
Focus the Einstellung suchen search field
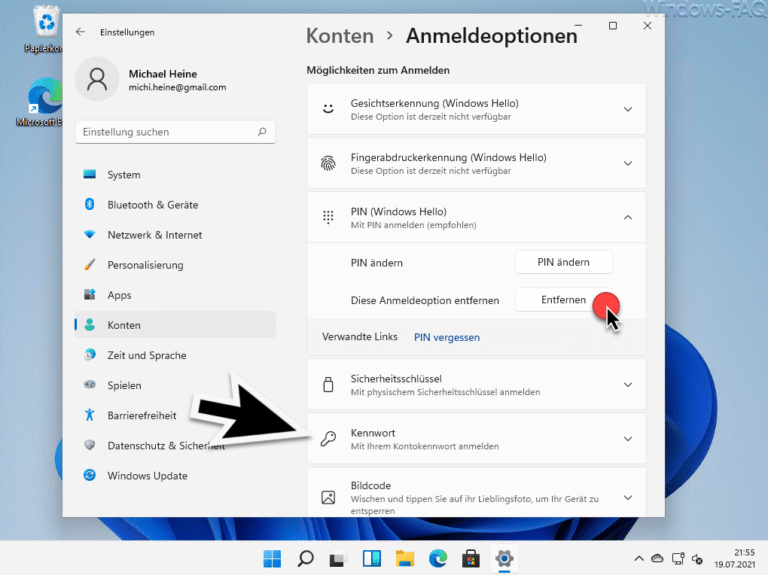click(175, 132)
